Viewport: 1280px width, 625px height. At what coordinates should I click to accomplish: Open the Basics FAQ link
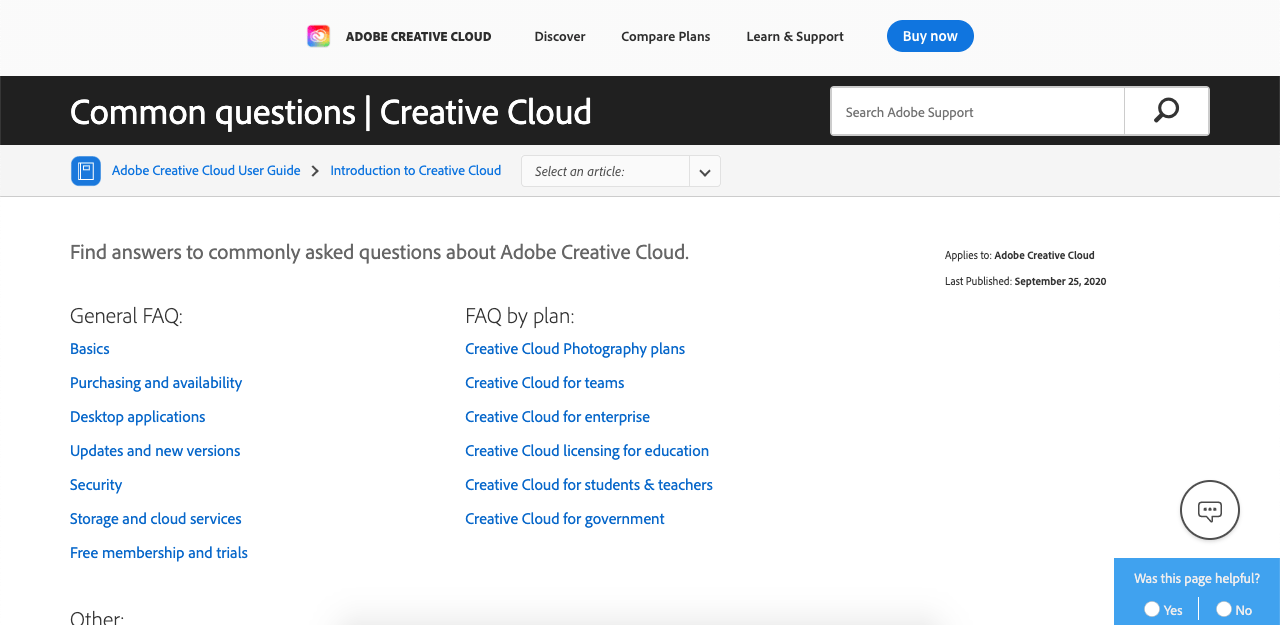(x=90, y=349)
